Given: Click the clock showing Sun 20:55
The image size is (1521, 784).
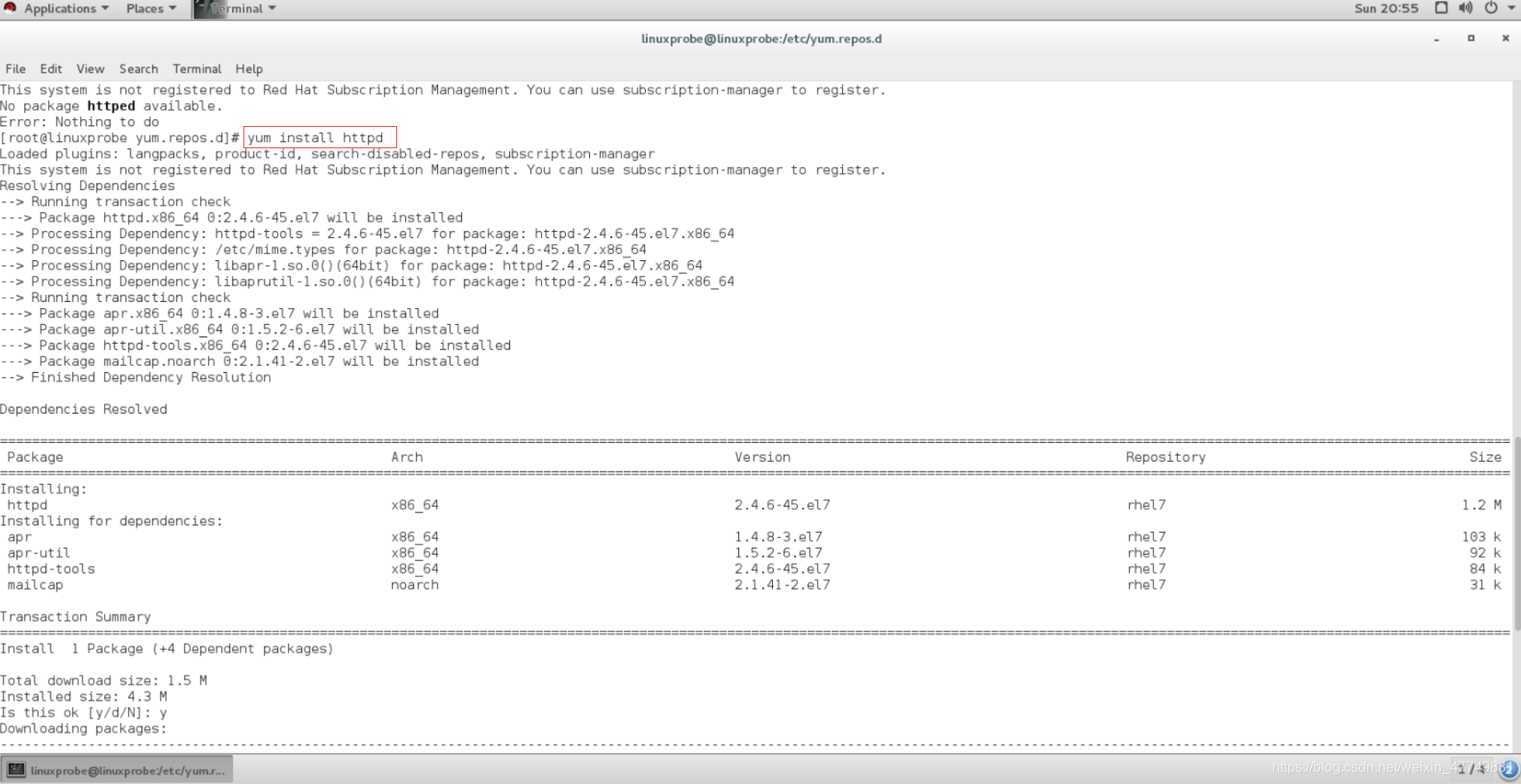Looking at the screenshot, I should pyautogui.click(x=1386, y=9).
